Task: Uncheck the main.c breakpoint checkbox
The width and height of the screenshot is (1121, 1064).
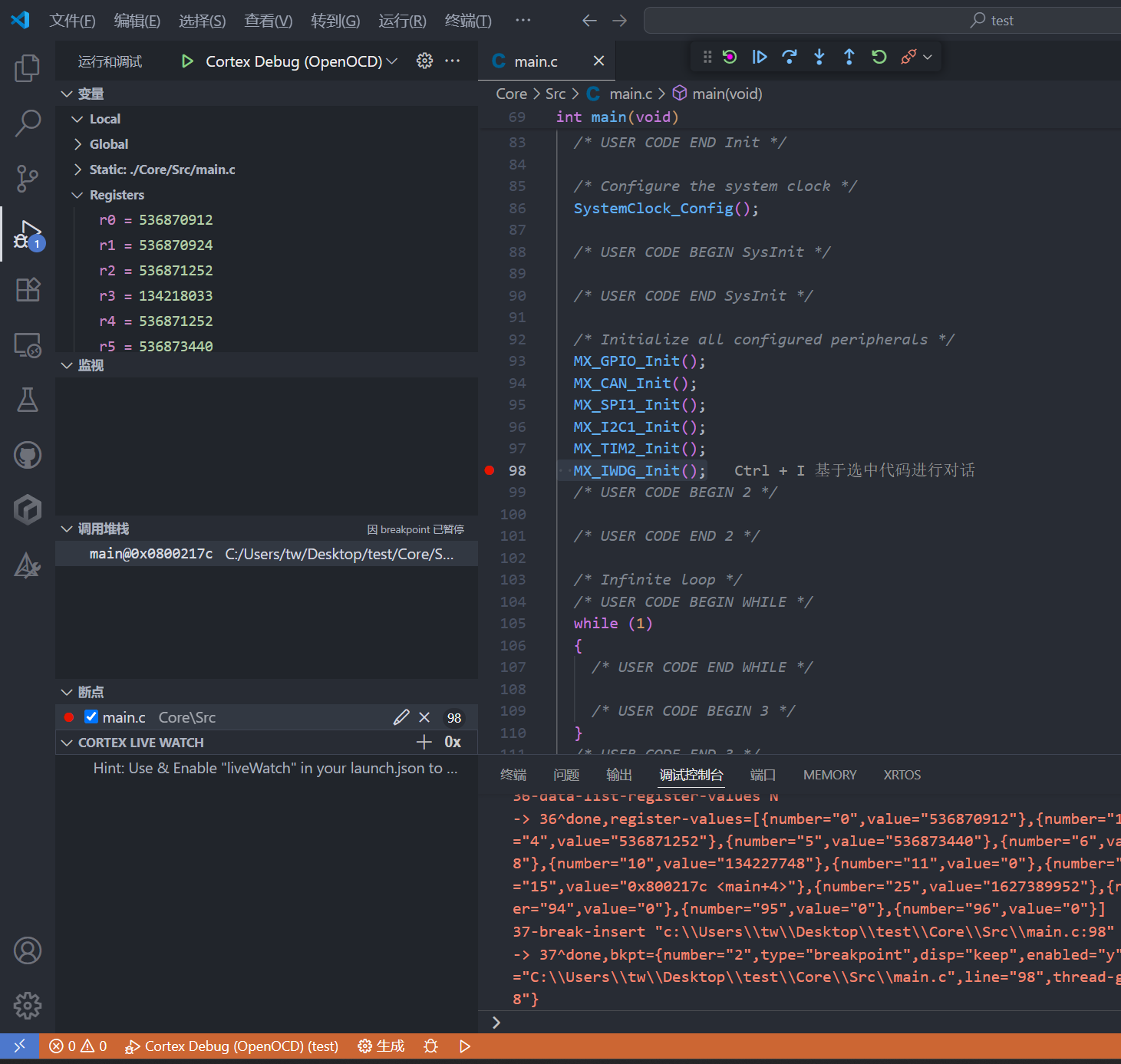Action: pos(91,716)
